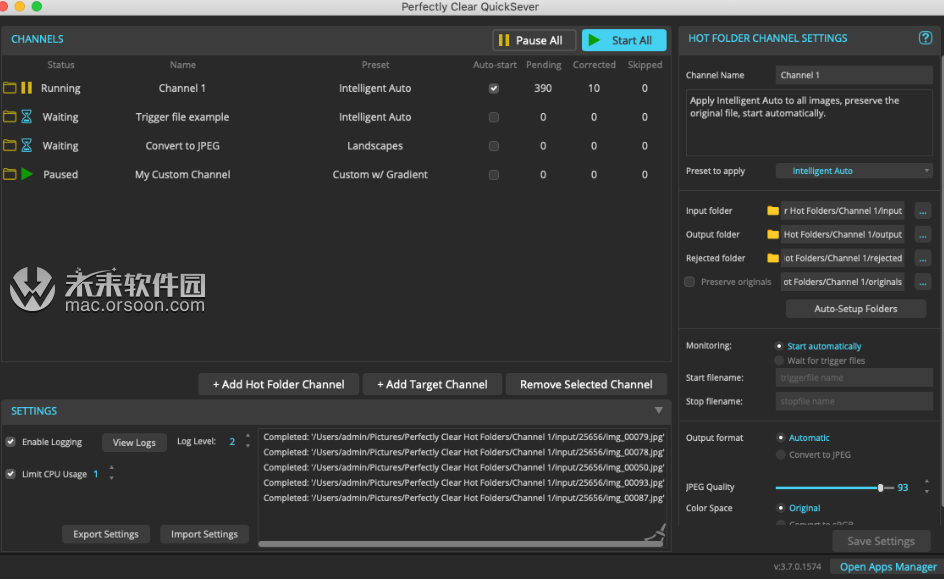The width and height of the screenshot is (944, 581).
Task: Toggle the Preserve originals checkbox
Action: coord(689,282)
